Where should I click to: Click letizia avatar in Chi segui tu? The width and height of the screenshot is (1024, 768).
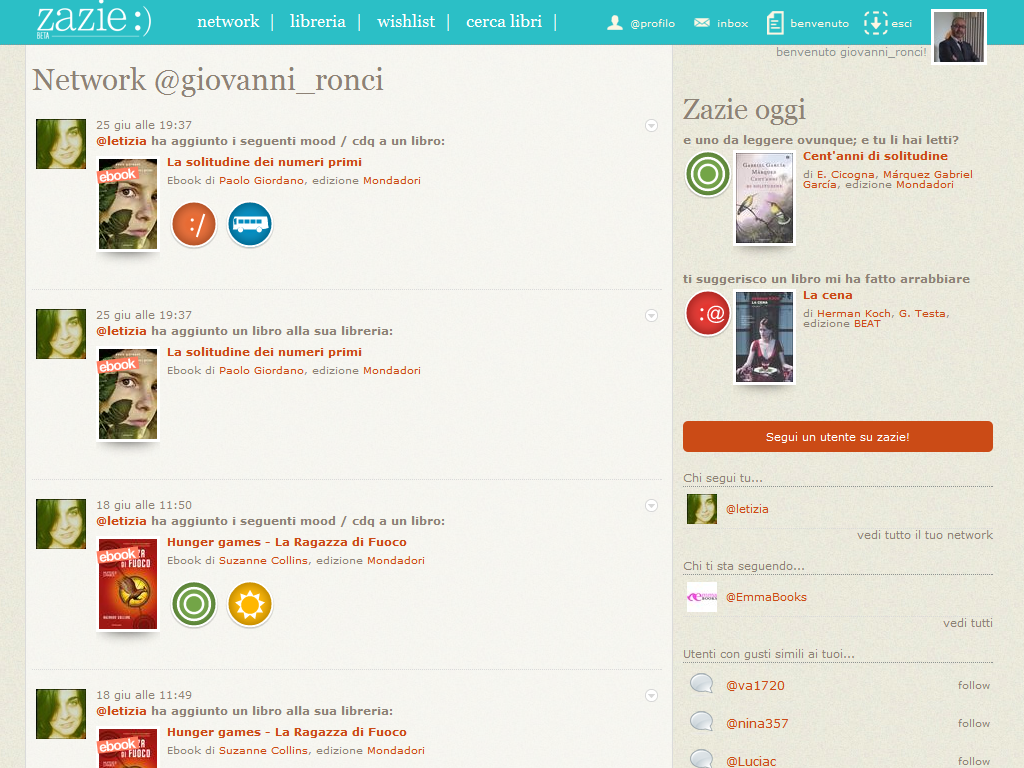click(x=702, y=509)
